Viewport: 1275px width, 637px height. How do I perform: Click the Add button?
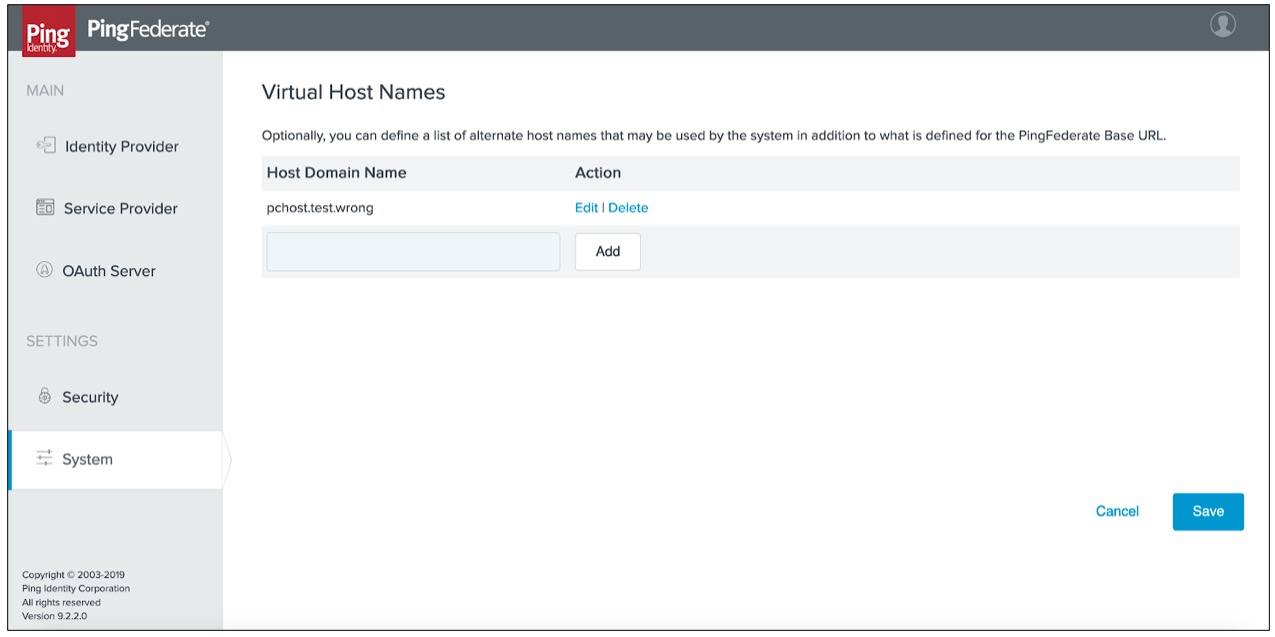pos(608,252)
